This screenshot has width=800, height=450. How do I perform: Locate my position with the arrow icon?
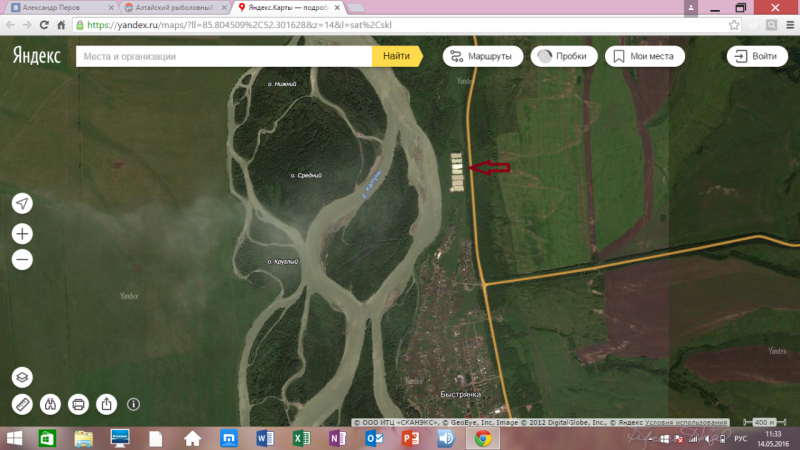click(x=22, y=204)
